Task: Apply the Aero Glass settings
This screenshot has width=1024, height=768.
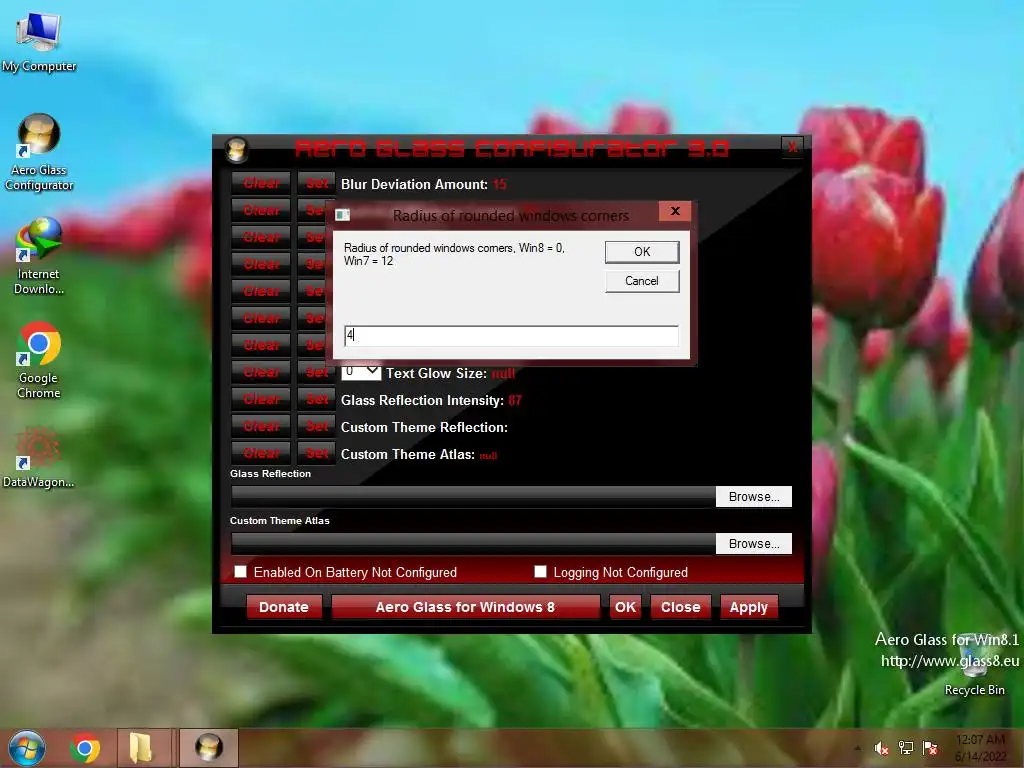Action: (748, 607)
